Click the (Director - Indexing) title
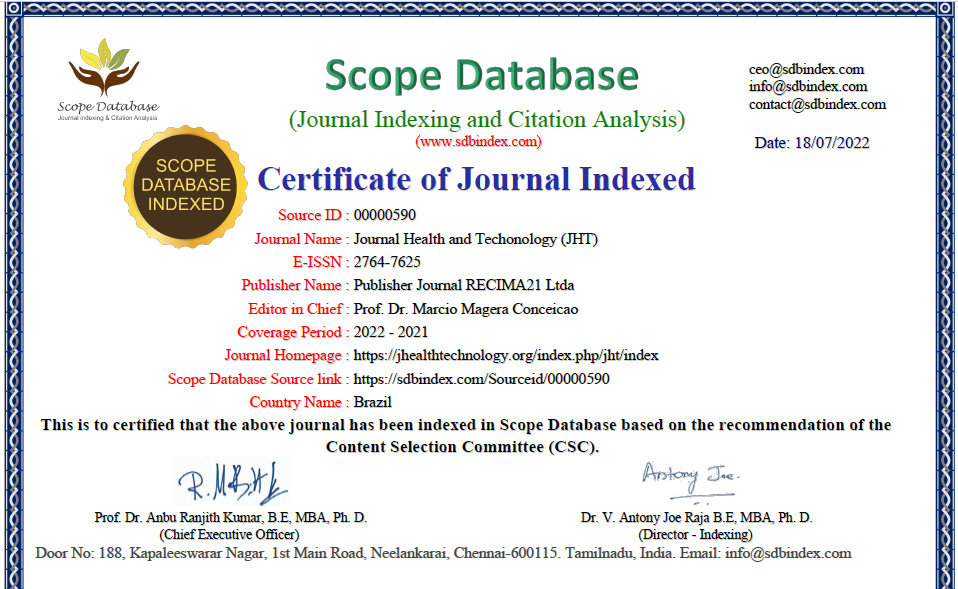This screenshot has width=958, height=589. 695,535
